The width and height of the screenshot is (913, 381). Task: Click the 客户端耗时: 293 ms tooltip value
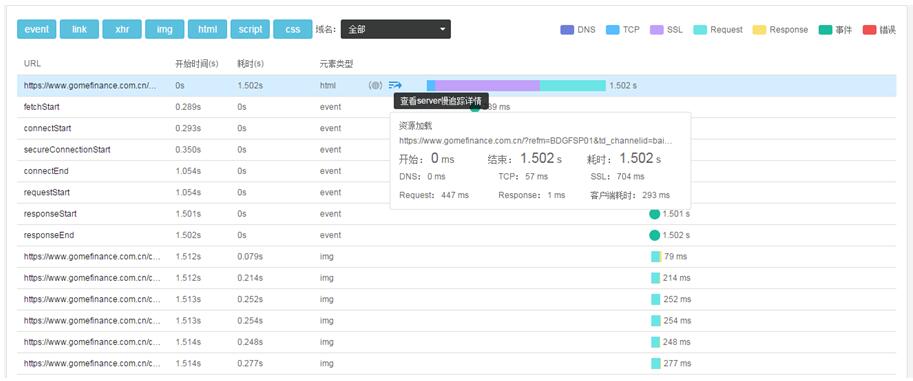(630, 195)
